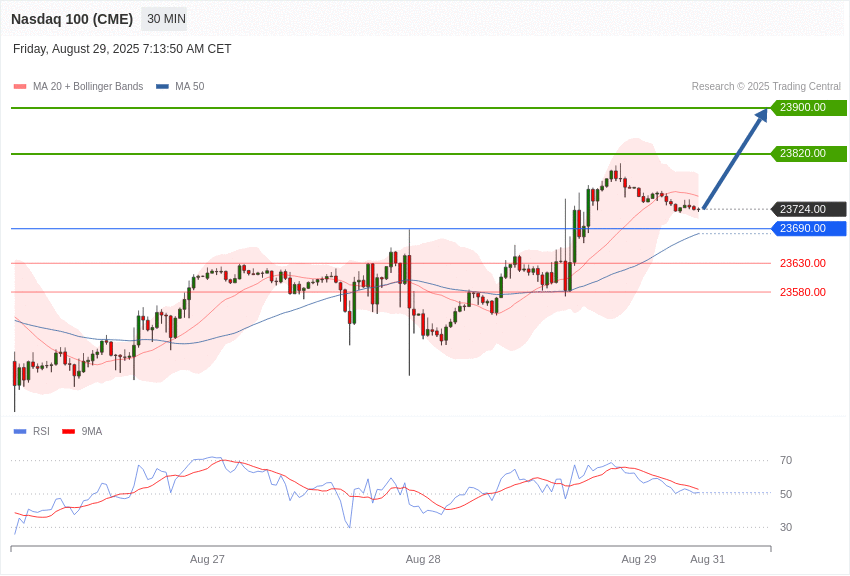Screen dimensions: 850x576
Task: Select the 23900.00 target price tag
Action: (x=808, y=107)
